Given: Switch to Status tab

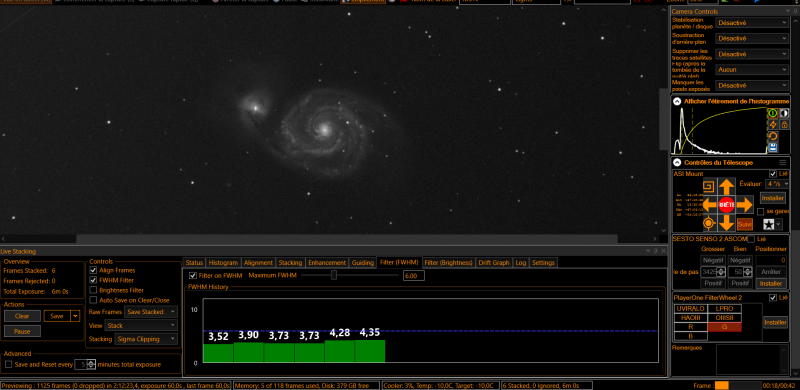Looking at the screenshot, I should [x=194, y=262].
